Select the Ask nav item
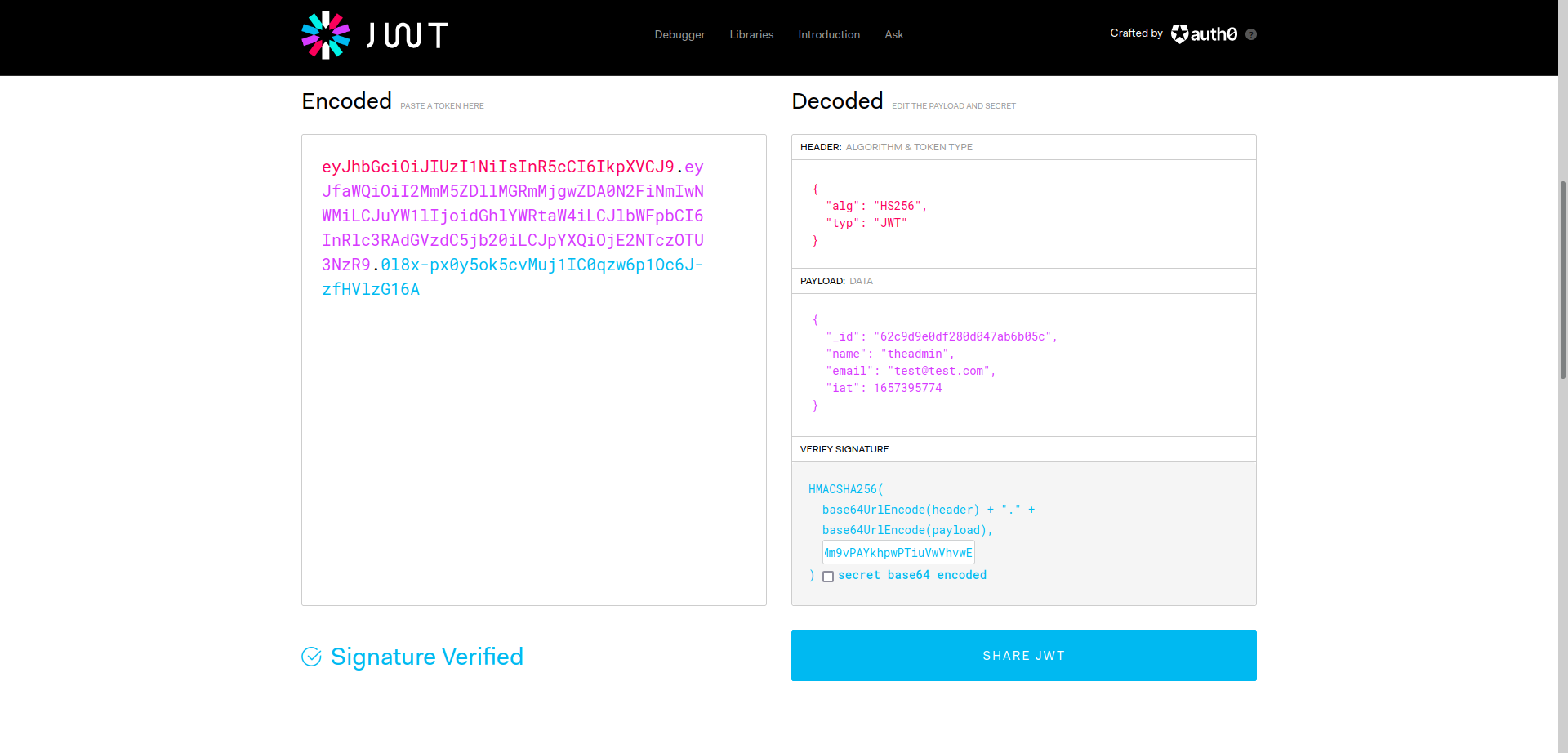Viewport: 1568px width, 753px height. (893, 34)
